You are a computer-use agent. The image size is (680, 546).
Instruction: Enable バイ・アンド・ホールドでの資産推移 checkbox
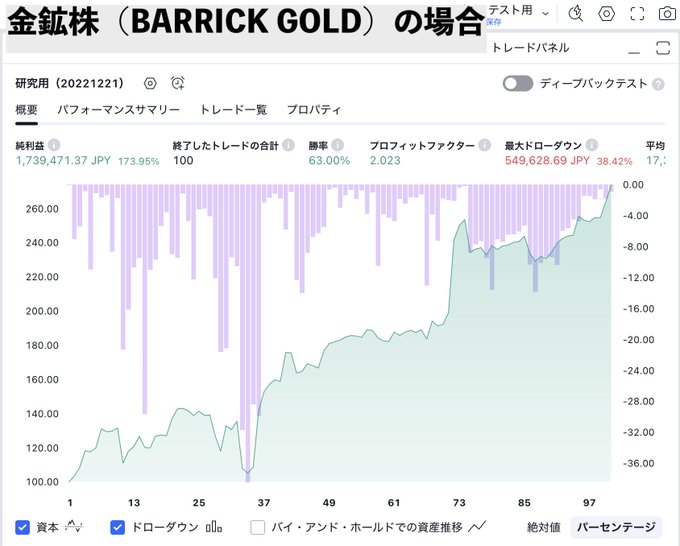(x=258, y=528)
